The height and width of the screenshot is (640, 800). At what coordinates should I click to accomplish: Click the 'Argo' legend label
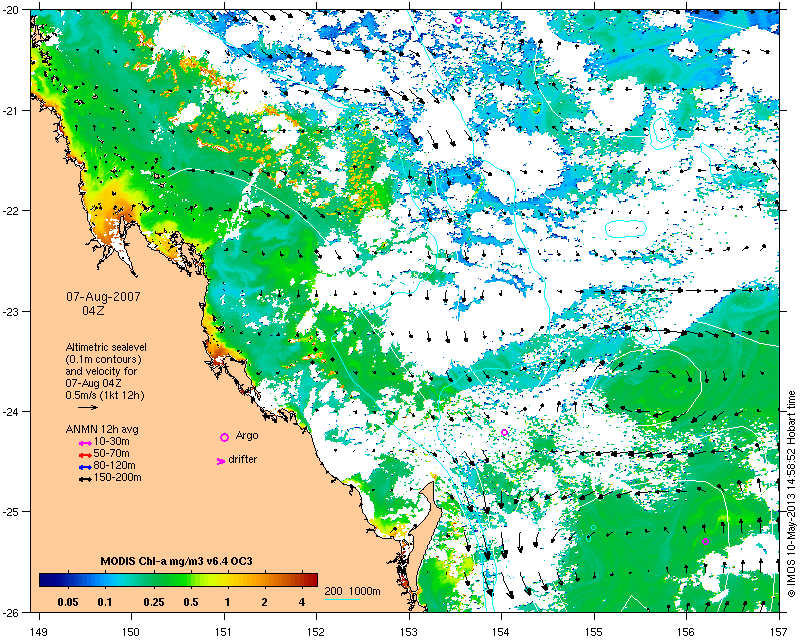[247, 436]
